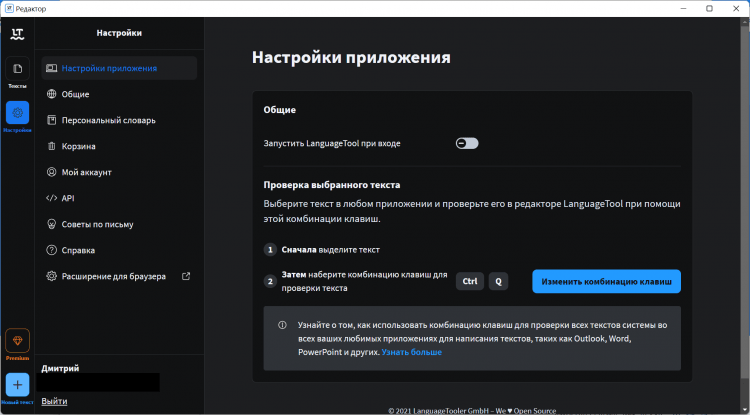Open Мой аккаунт section

tap(119, 172)
